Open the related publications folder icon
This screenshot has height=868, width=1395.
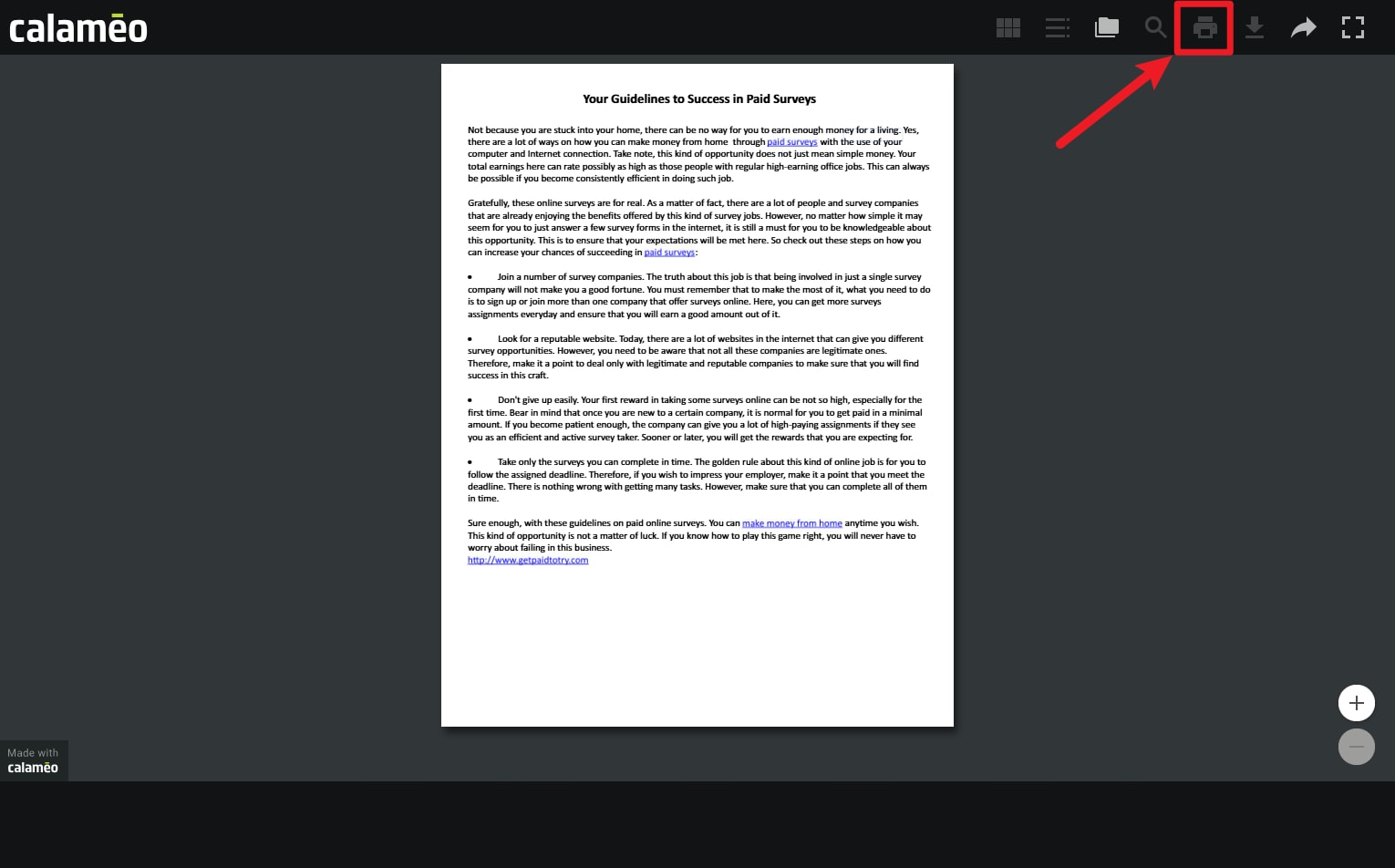pos(1106,28)
